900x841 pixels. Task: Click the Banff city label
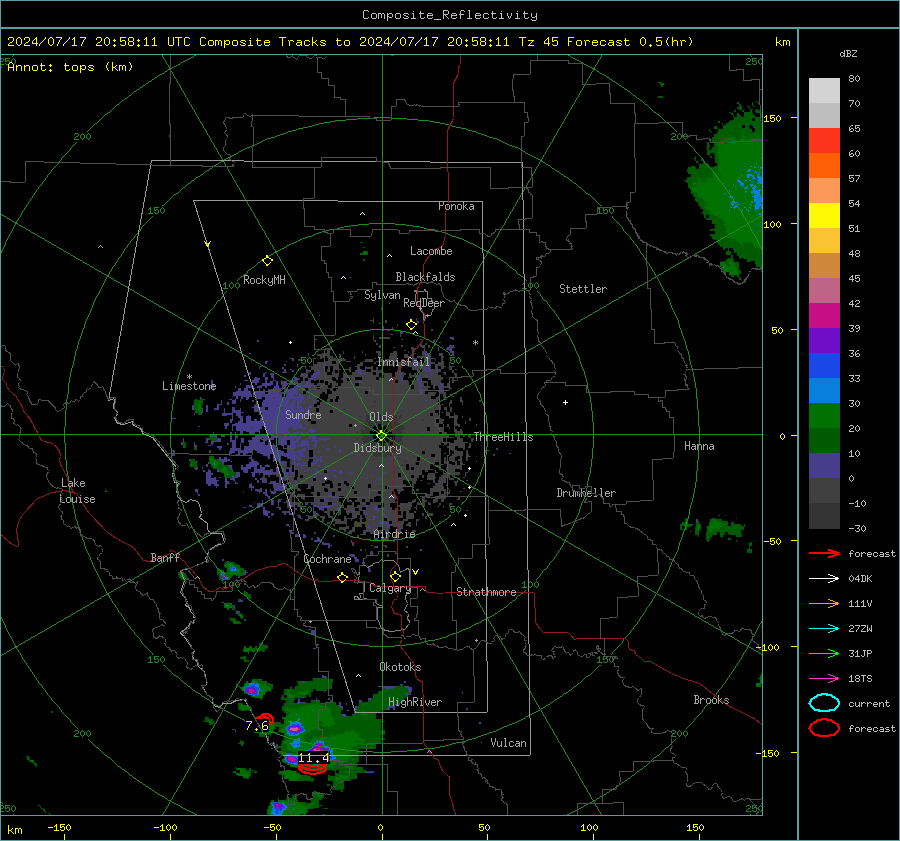pos(165,558)
